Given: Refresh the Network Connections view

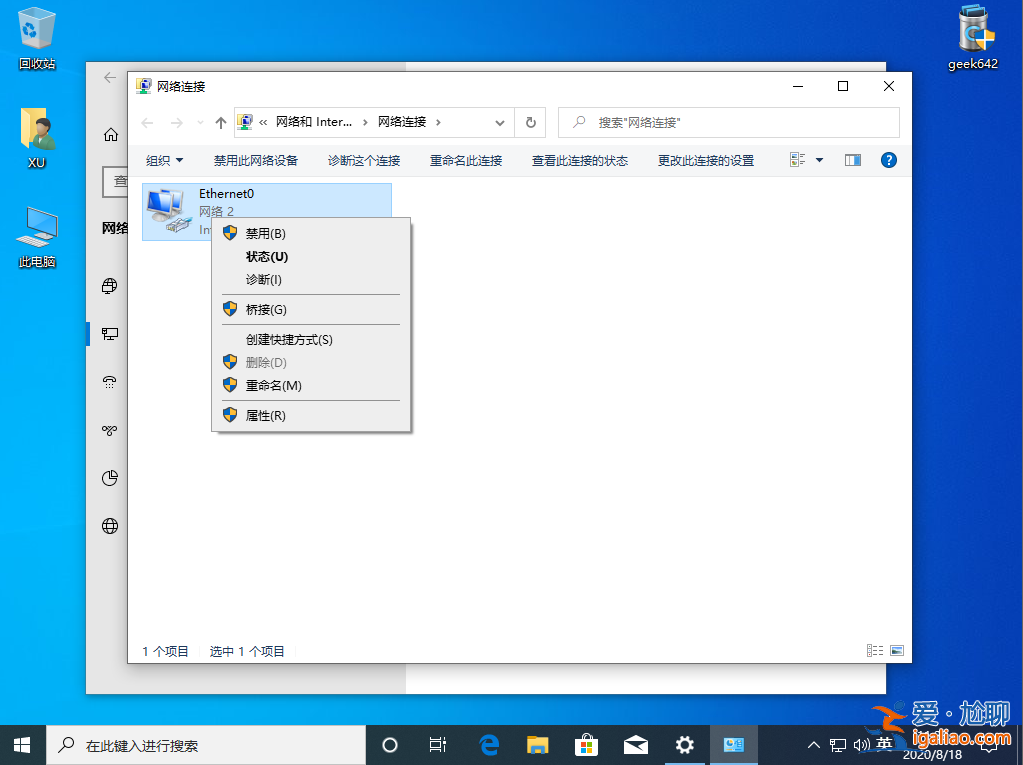Looking at the screenshot, I should (x=530, y=122).
